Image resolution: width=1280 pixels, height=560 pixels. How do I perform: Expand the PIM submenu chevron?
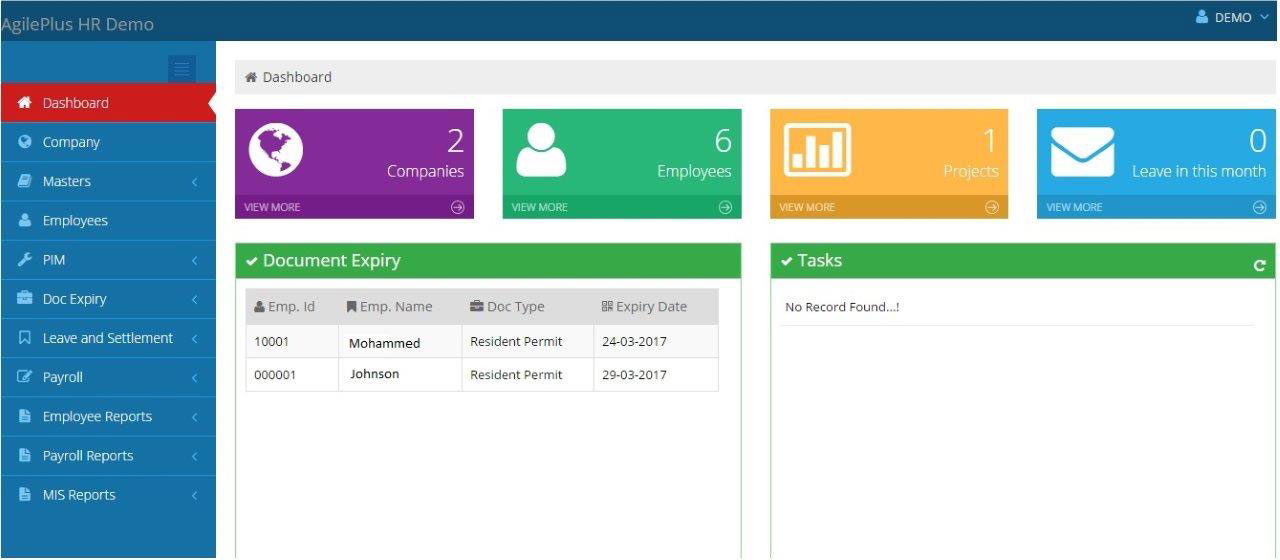click(194, 260)
